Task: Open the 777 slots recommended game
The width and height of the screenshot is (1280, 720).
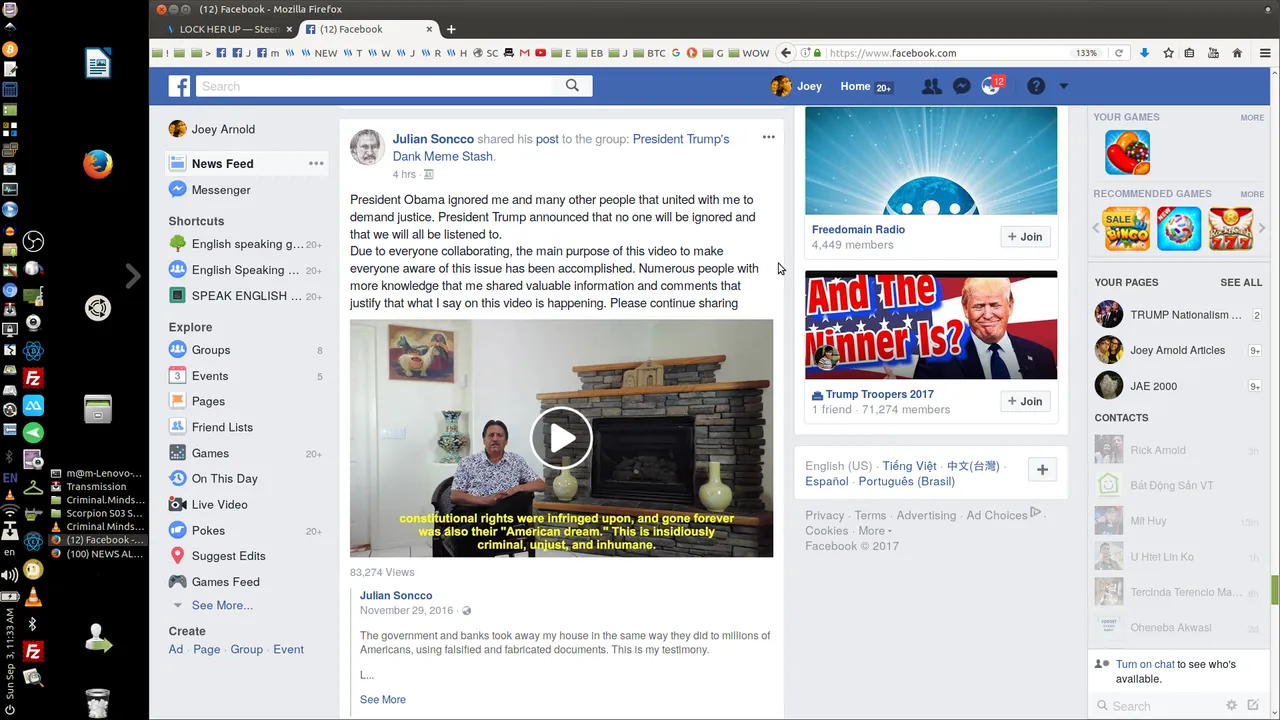Action: point(1231,228)
